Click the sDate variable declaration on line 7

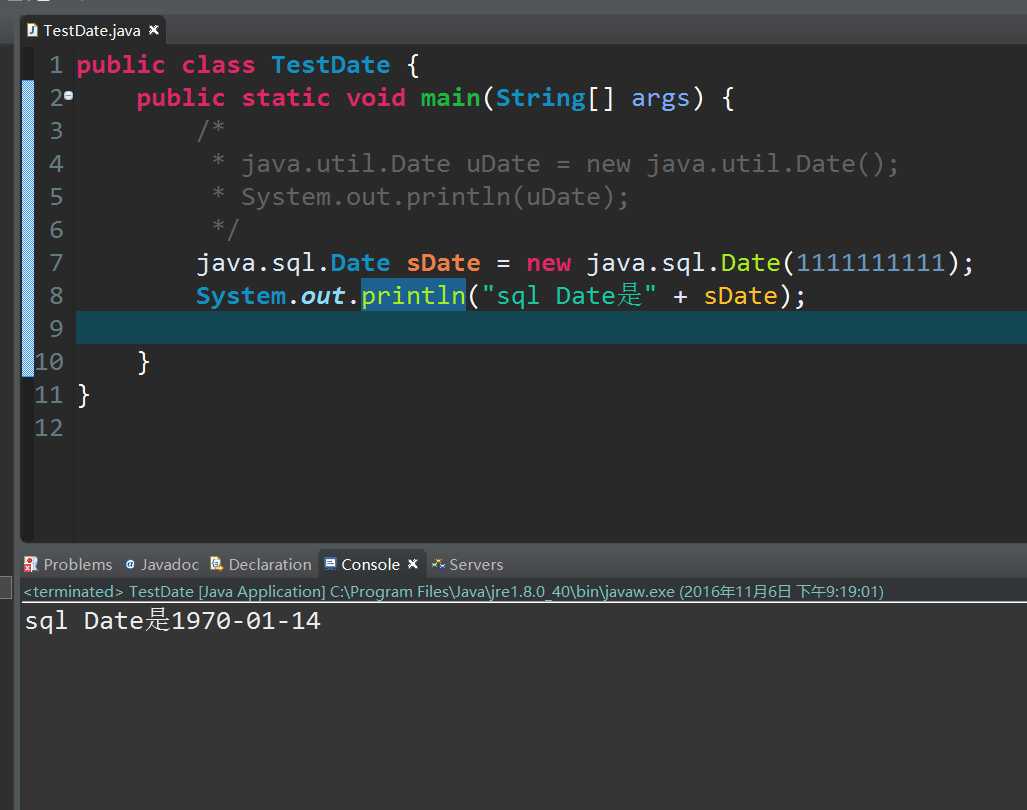point(443,263)
